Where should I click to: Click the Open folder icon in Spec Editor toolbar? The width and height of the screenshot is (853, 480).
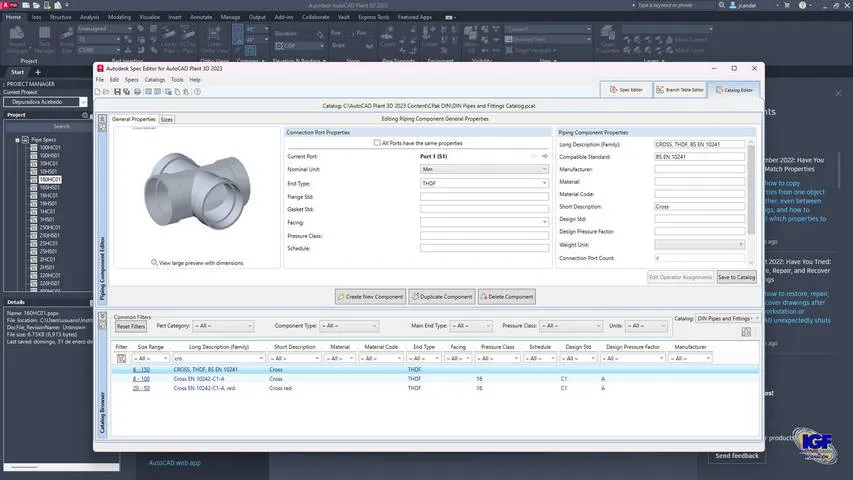[x=107, y=92]
